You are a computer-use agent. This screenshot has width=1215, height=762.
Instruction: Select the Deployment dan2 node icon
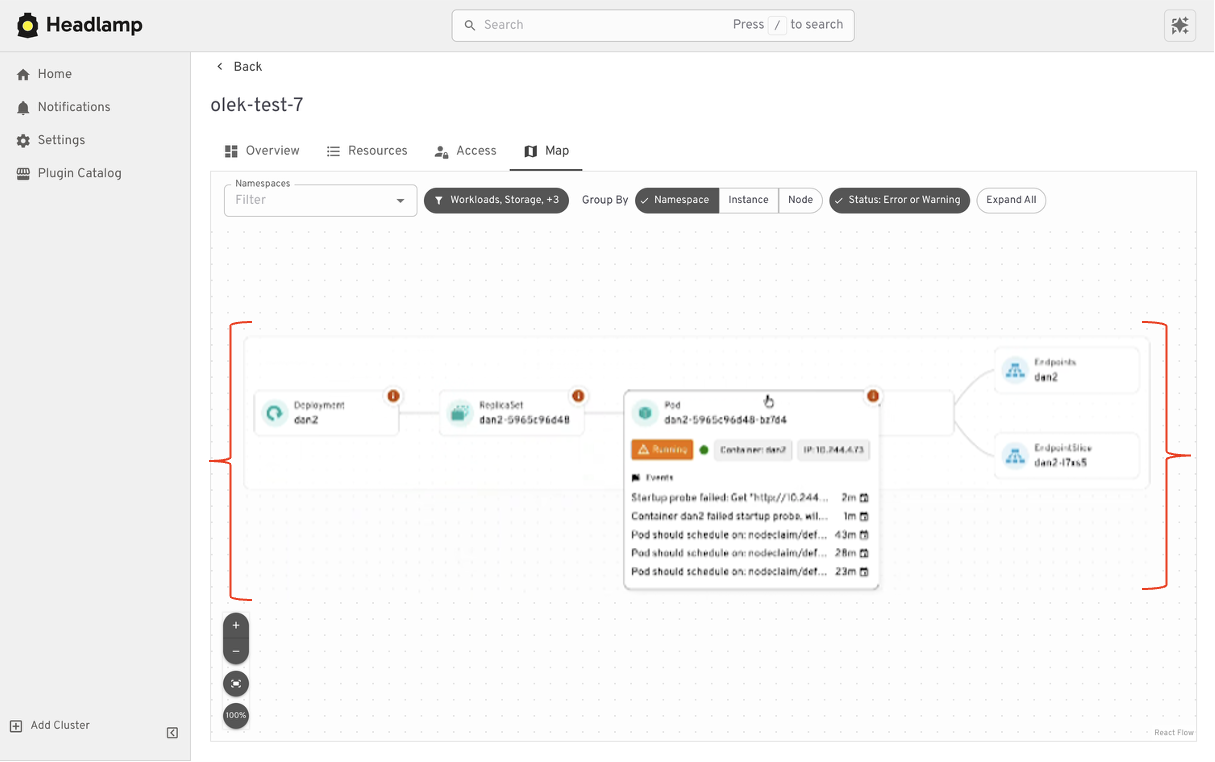coord(275,412)
